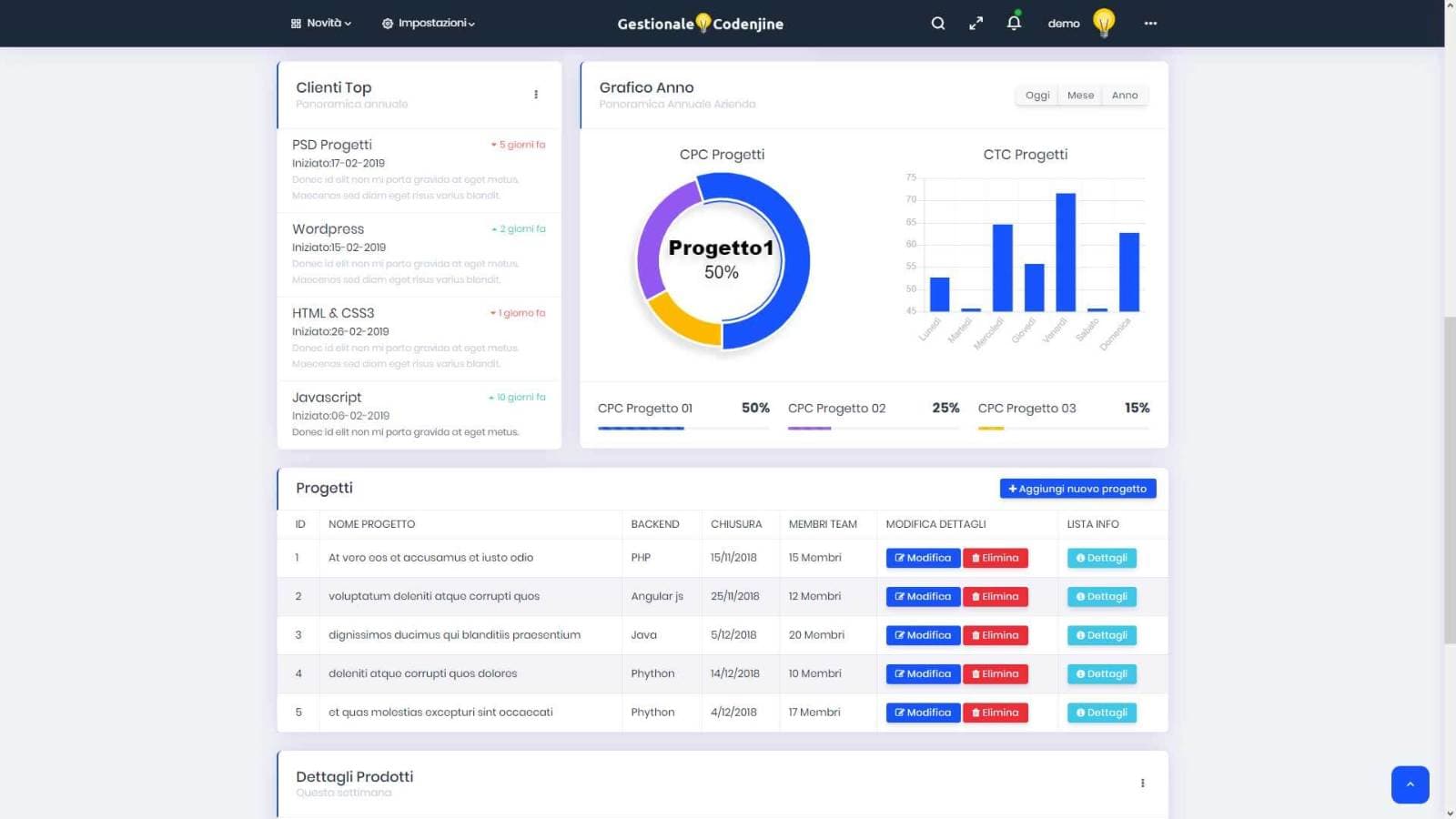Open Clienti Top card options dots
Viewport: 1456px width, 819px height.
[x=536, y=95]
